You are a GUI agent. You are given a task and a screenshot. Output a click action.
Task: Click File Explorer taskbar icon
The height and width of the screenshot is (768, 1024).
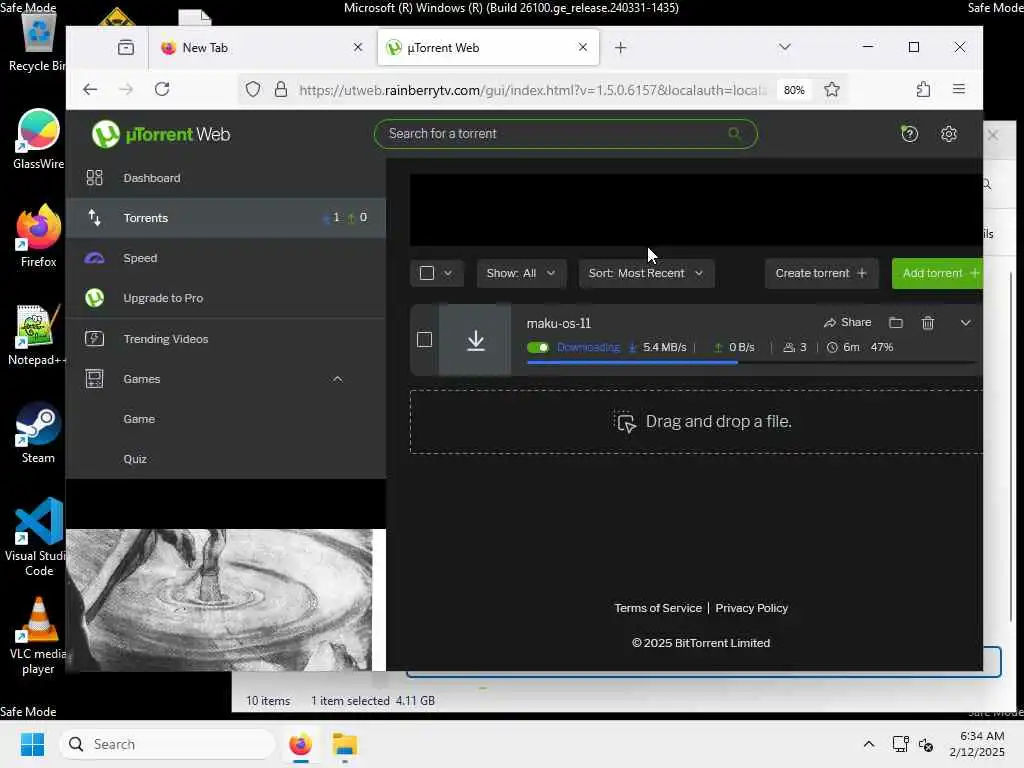tap(344, 744)
